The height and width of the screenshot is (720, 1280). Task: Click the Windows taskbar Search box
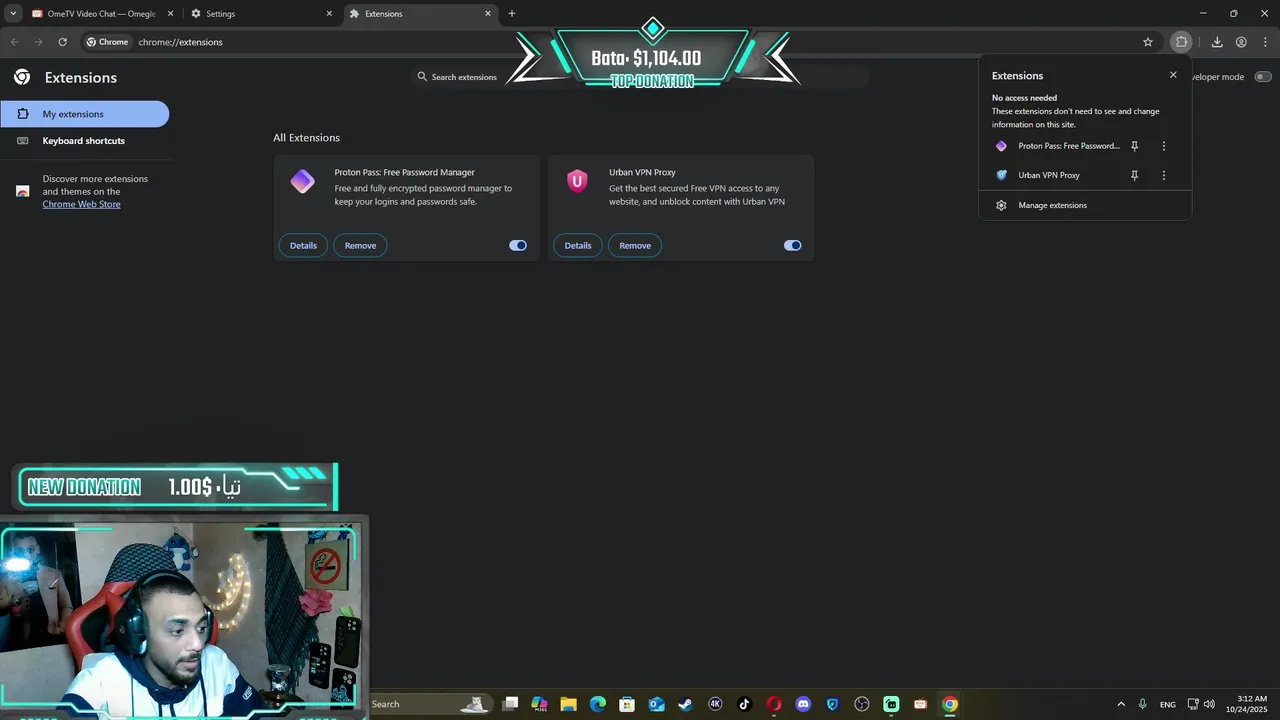point(430,704)
